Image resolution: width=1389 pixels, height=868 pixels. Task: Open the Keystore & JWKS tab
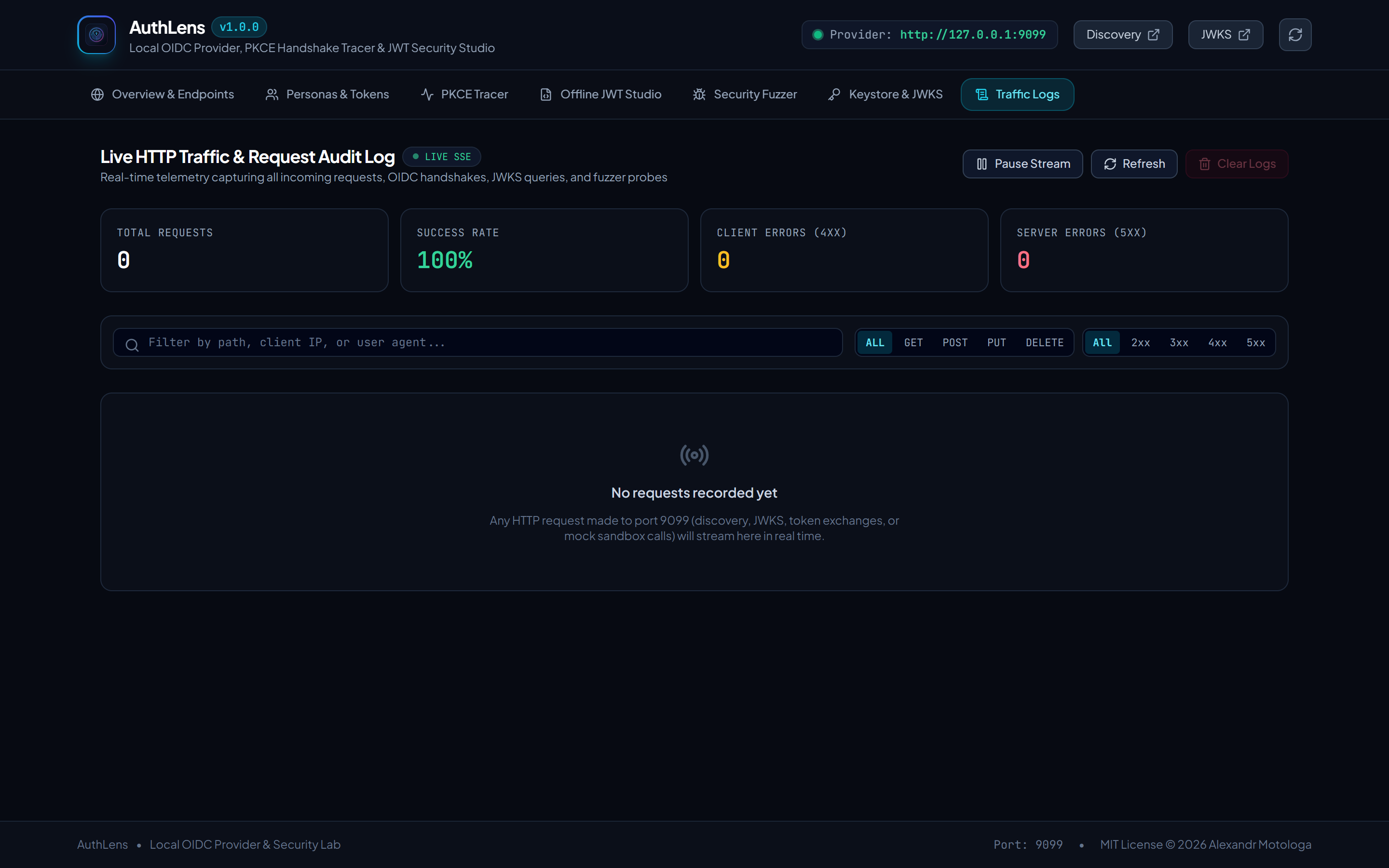[885, 94]
